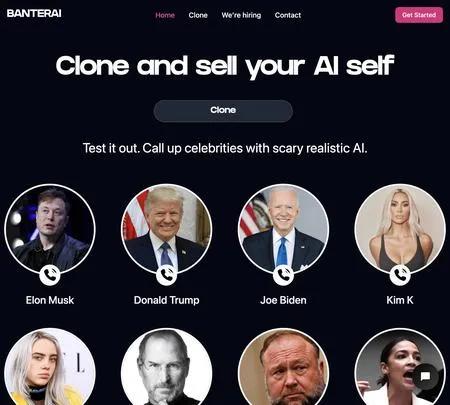Screen dimensions: 450x405
Task: Click the Kim K name label
Action: (x=400, y=300)
